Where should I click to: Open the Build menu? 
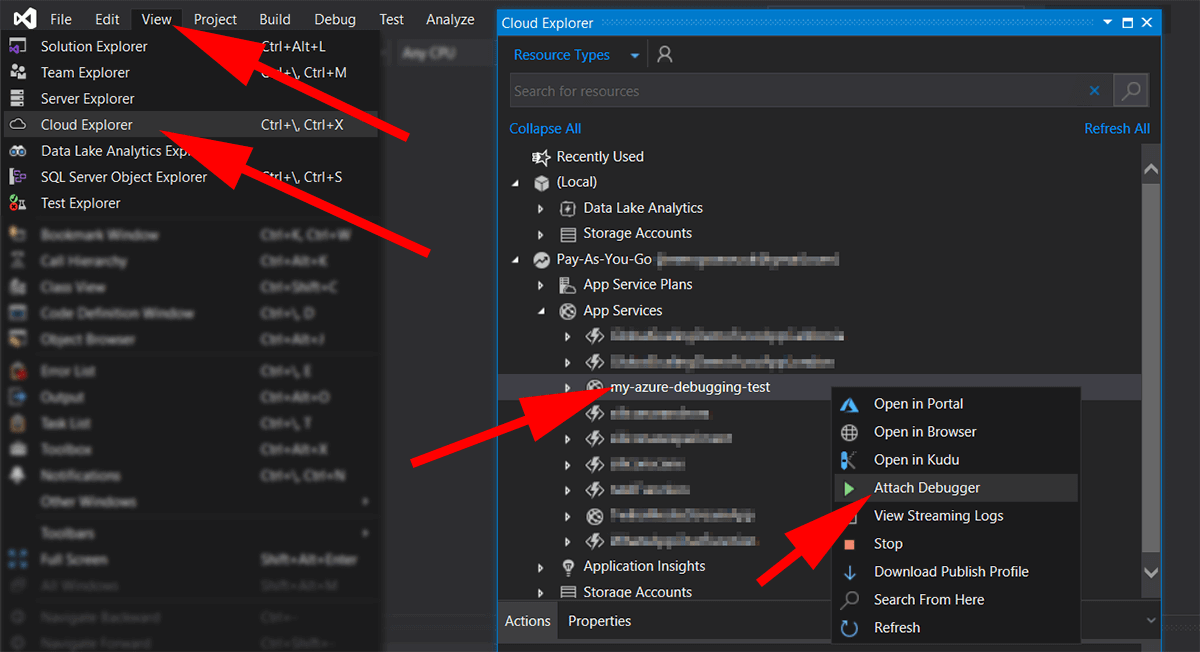[x=275, y=19]
